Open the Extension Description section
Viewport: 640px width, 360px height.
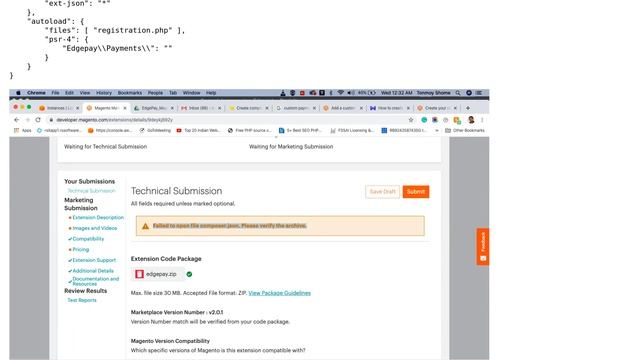coord(98,218)
